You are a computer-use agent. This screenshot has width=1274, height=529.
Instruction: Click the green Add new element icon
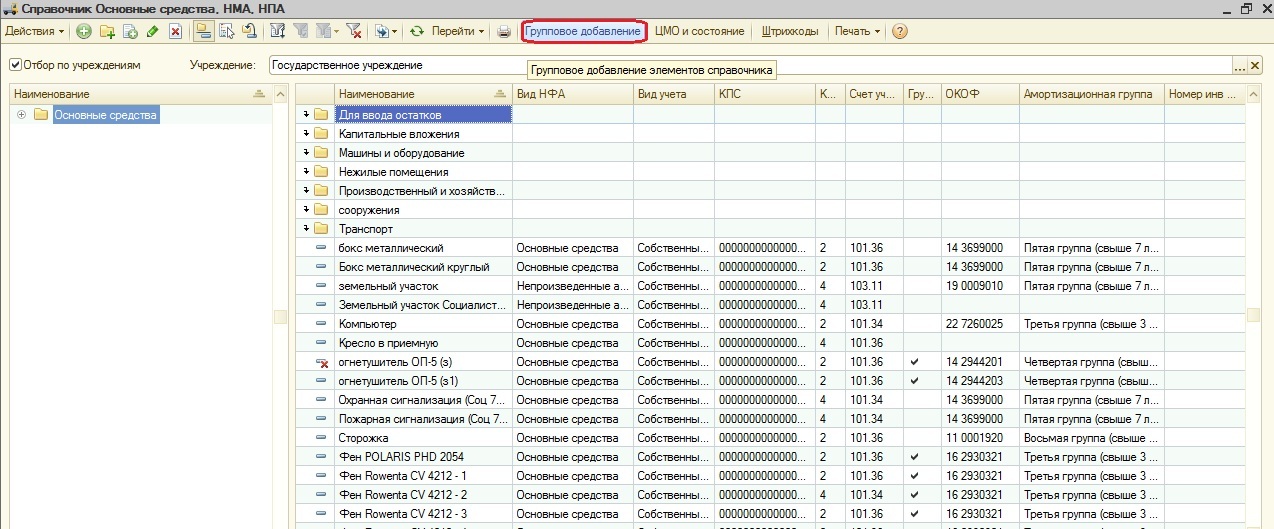click(84, 31)
